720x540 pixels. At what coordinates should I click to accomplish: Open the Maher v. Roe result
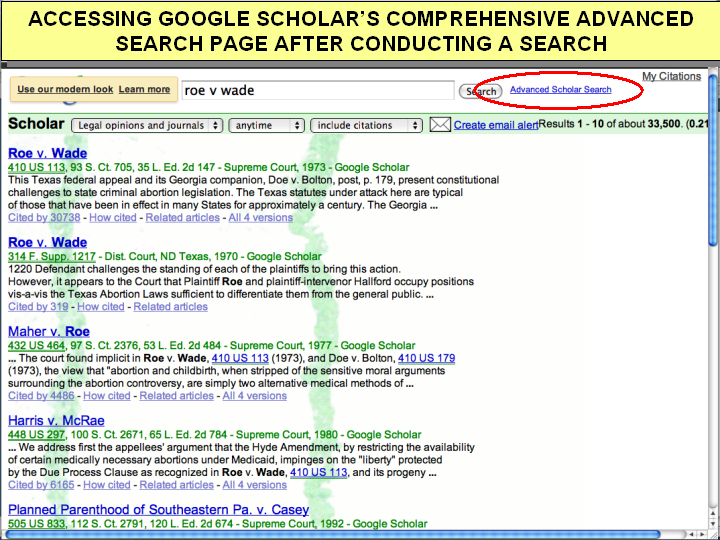click(x=49, y=331)
